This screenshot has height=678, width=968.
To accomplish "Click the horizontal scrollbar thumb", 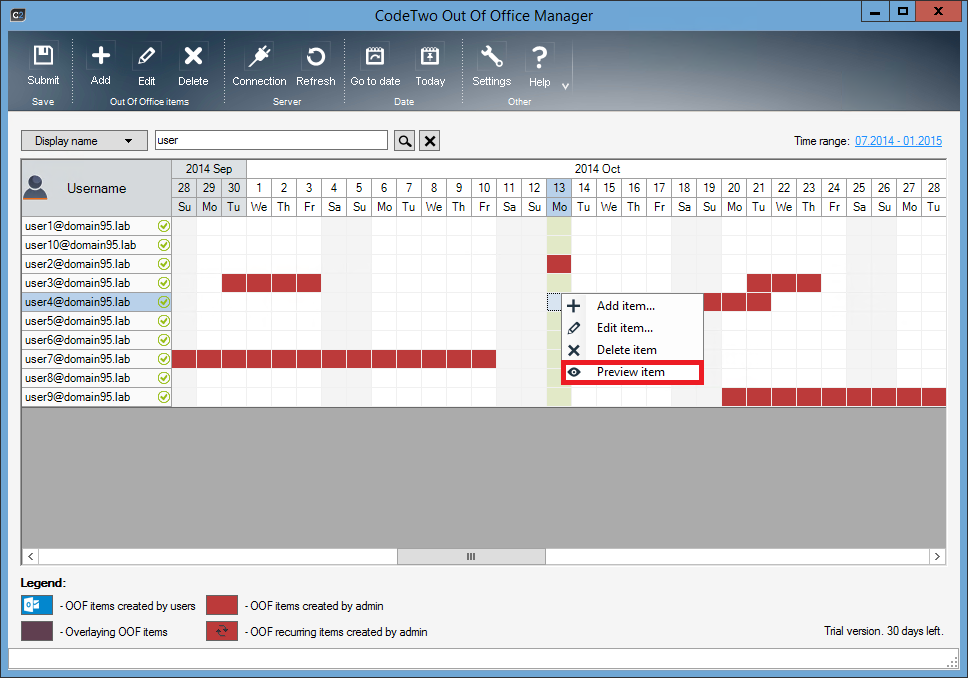I will (x=471, y=556).
